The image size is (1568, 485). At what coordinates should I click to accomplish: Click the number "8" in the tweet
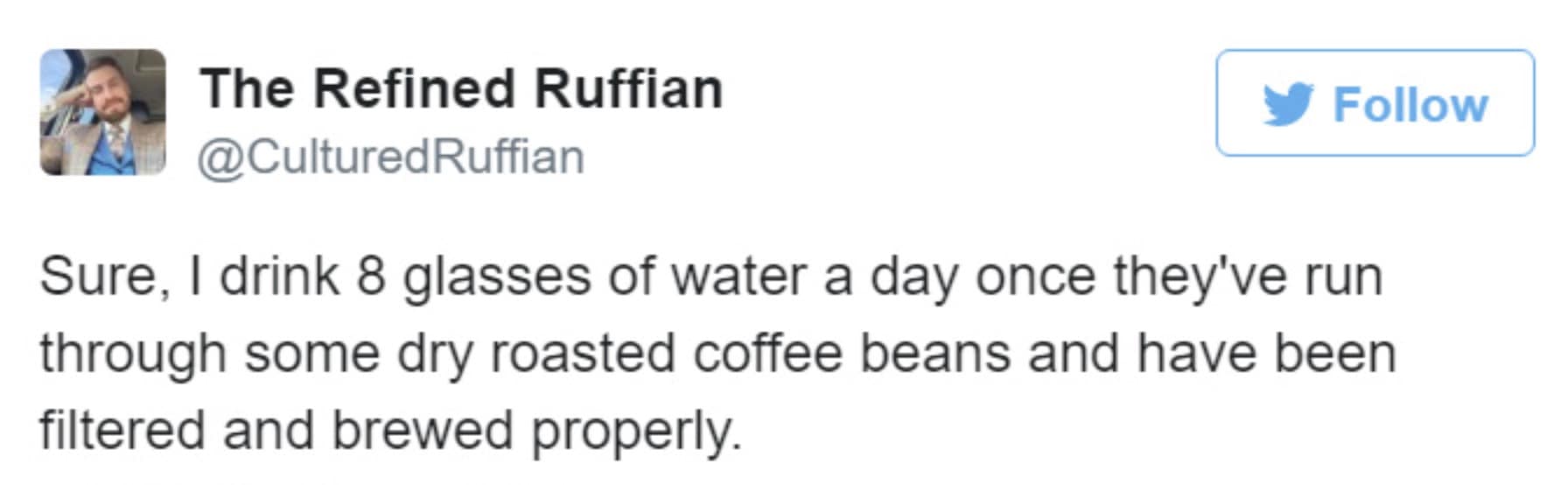(x=371, y=278)
